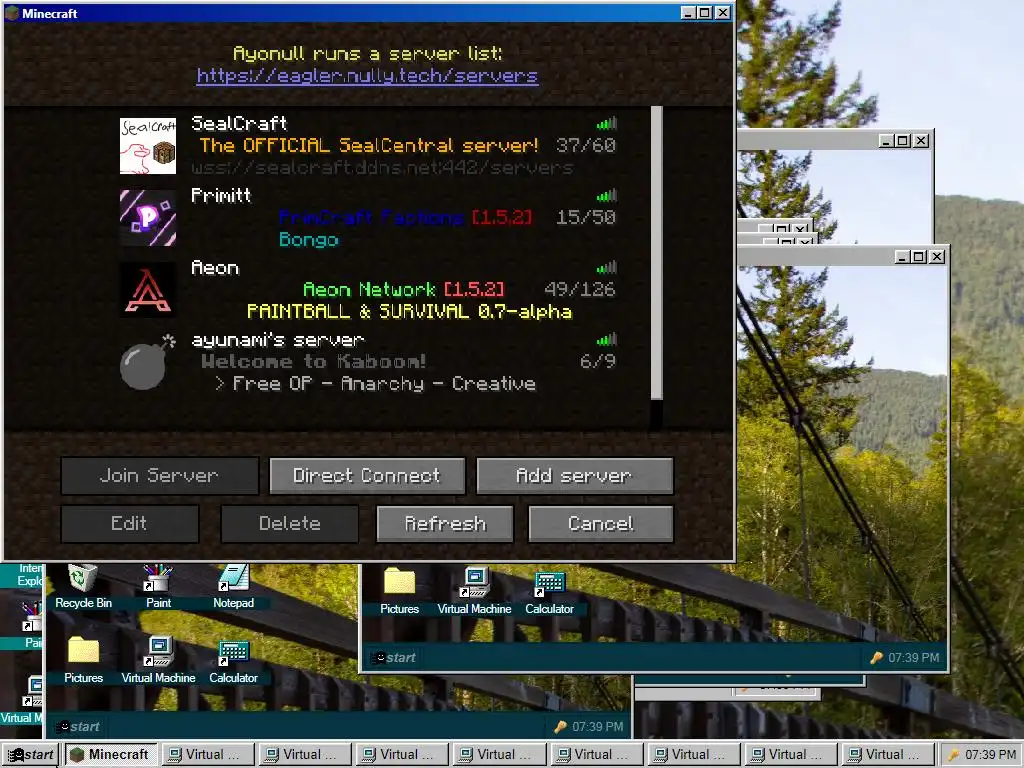1024x768 pixels.
Task: Maximize the Minecraft window
Action: (x=705, y=12)
